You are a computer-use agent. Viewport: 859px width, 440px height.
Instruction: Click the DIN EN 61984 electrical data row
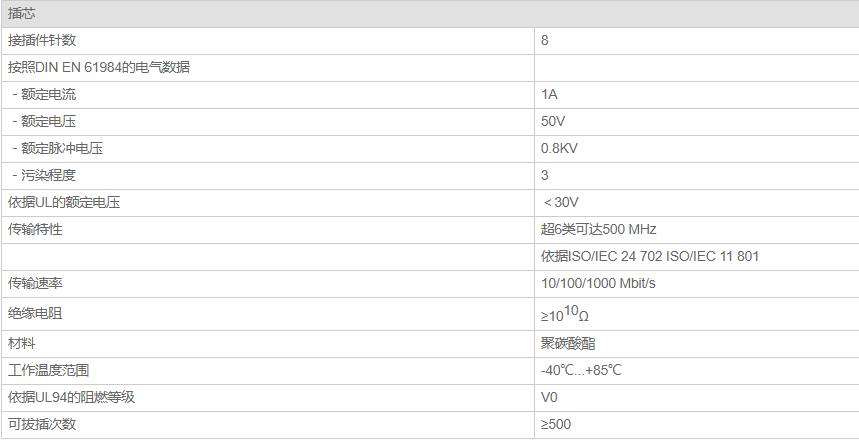[x=99, y=68]
